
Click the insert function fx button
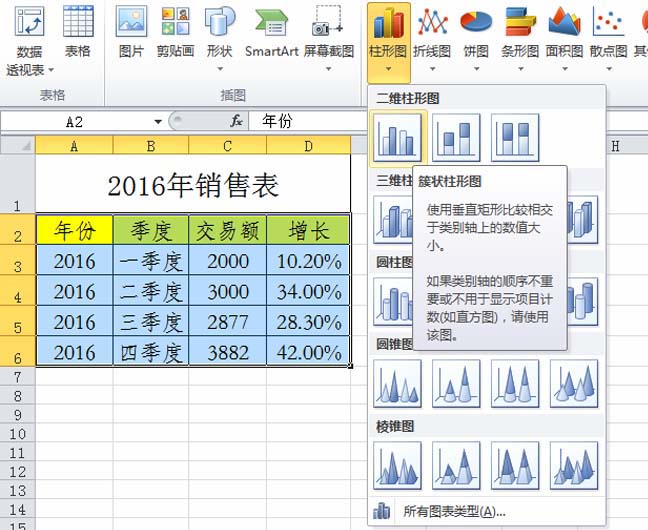[x=237, y=121]
